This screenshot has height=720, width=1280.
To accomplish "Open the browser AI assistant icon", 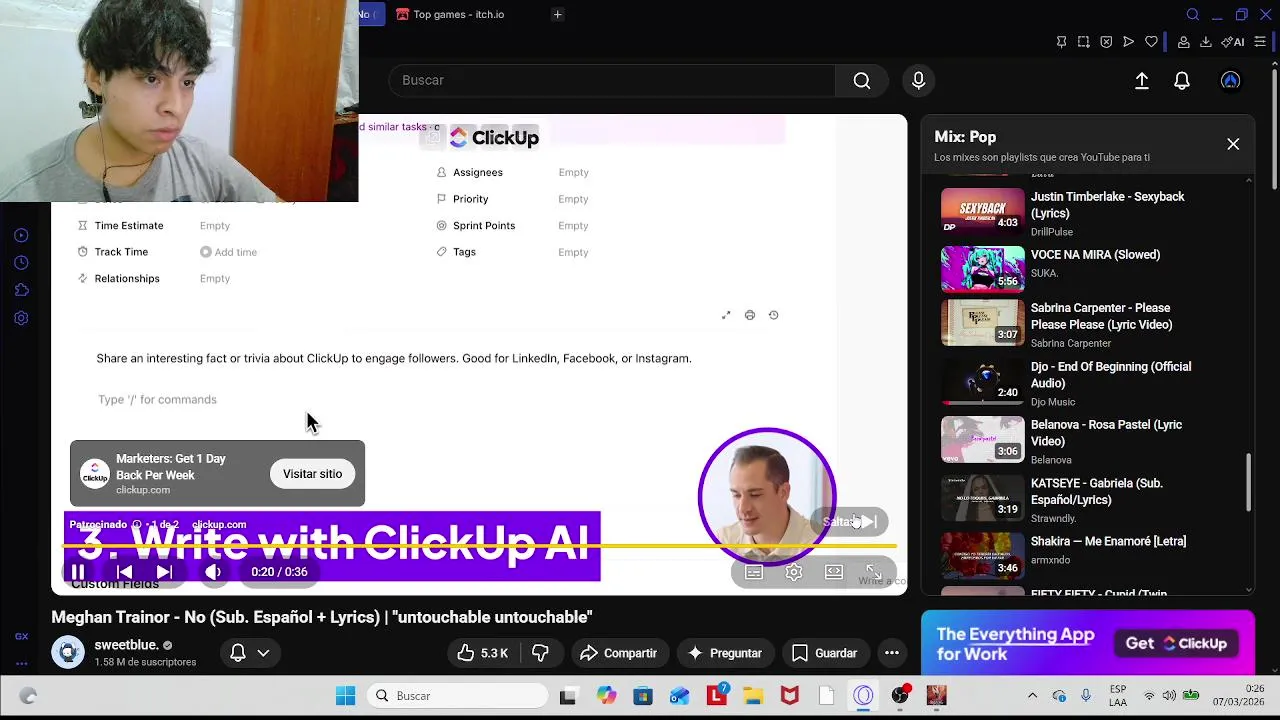I will click(x=1233, y=42).
